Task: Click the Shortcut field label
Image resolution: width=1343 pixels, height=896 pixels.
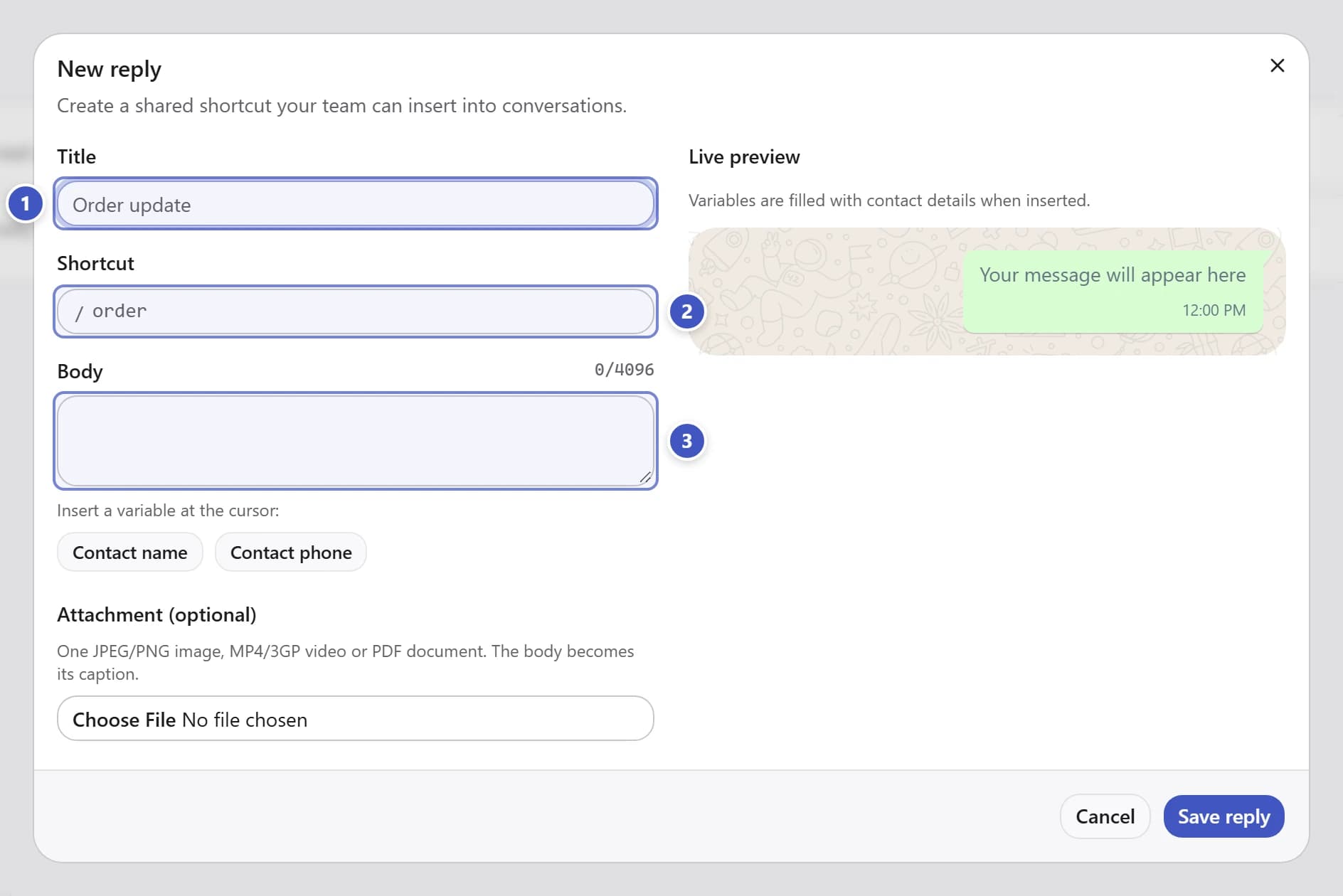Action: click(x=95, y=263)
